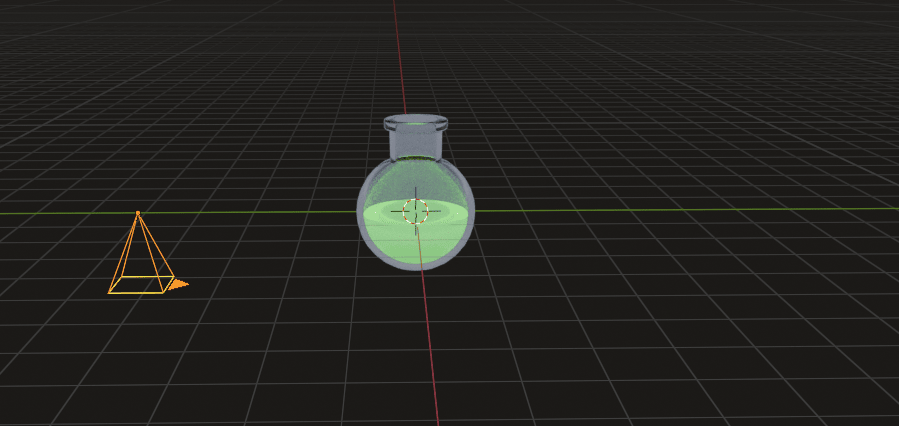Click the green axis line between camera and flask
The image size is (899, 426).
click(260, 213)
